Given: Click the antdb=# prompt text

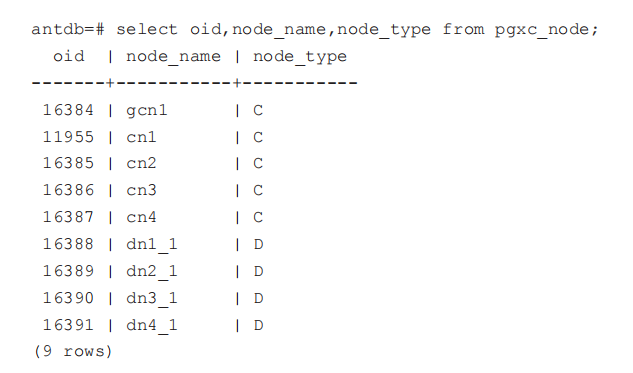Looking at the screenshot, I should (x=68, y=29).
